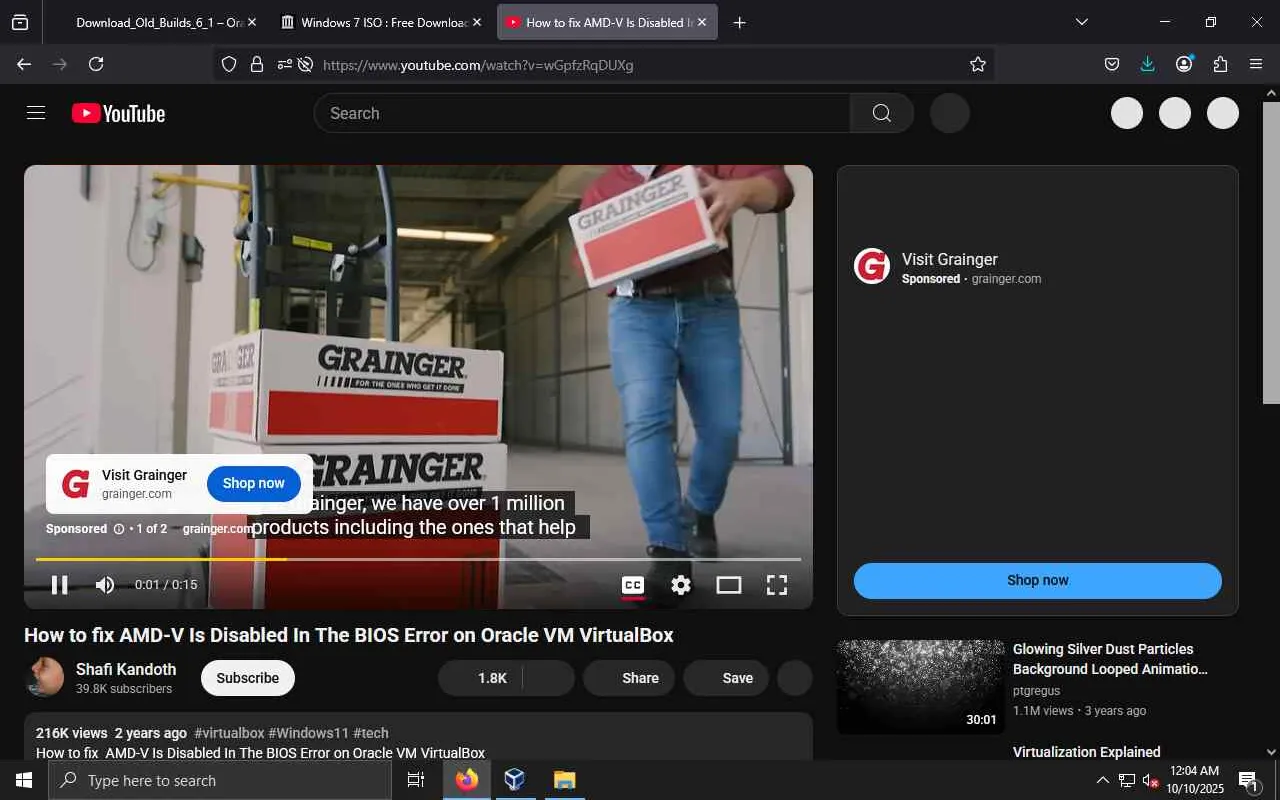Select the How to fix AMD-V tab
The image size is (1280, 800).
[x=607, y=22]
